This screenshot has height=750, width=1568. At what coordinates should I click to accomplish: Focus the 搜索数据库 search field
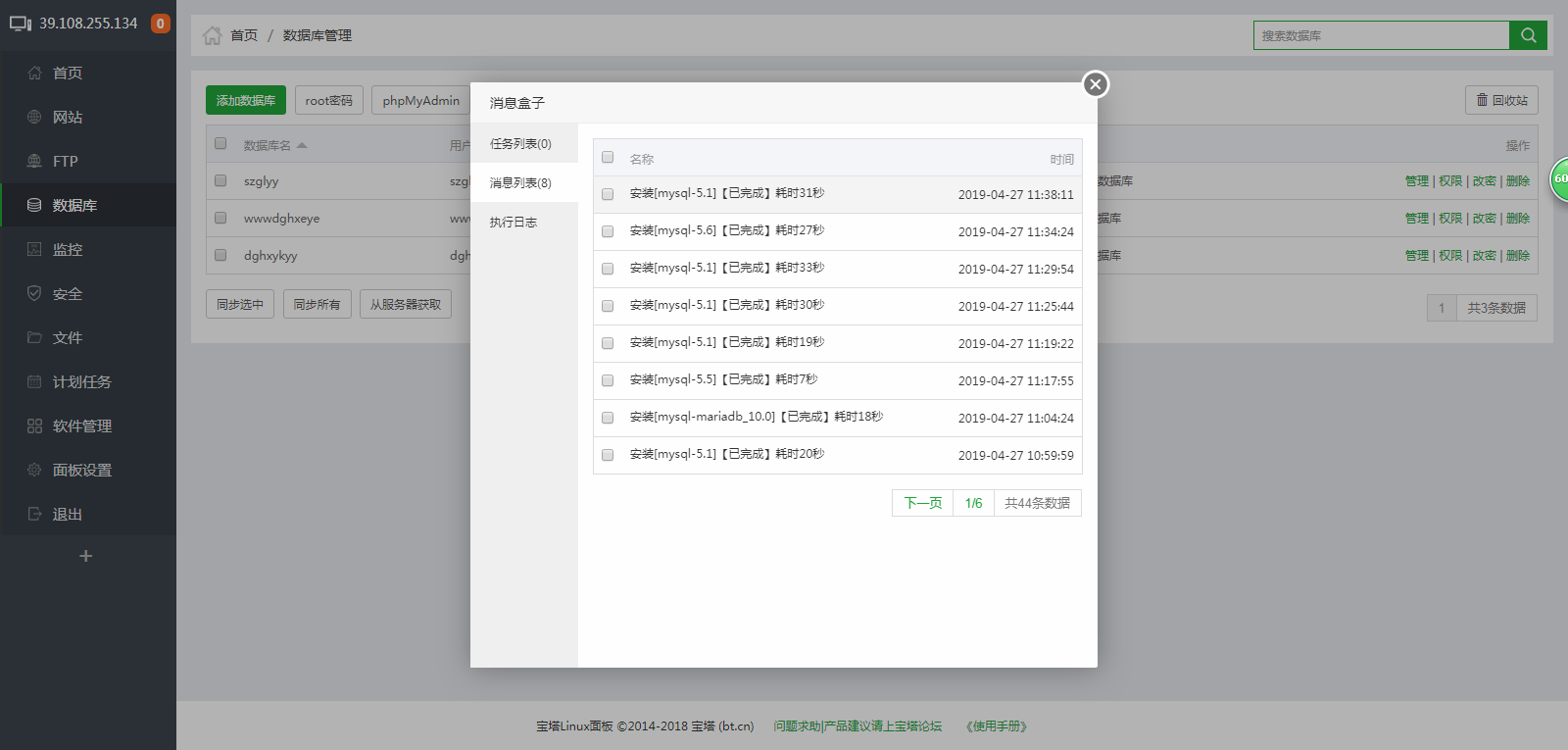click(1382, 35)
